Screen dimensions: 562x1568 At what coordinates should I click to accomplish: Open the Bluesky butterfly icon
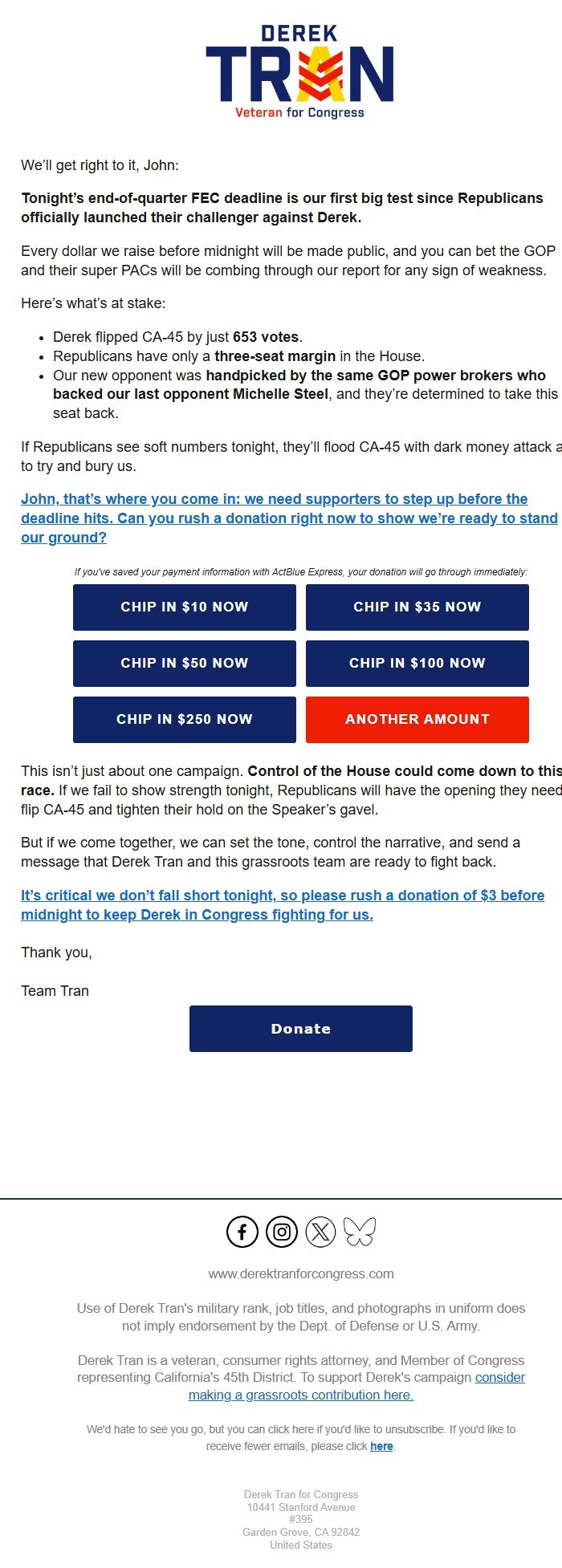tap(360, 1231)
